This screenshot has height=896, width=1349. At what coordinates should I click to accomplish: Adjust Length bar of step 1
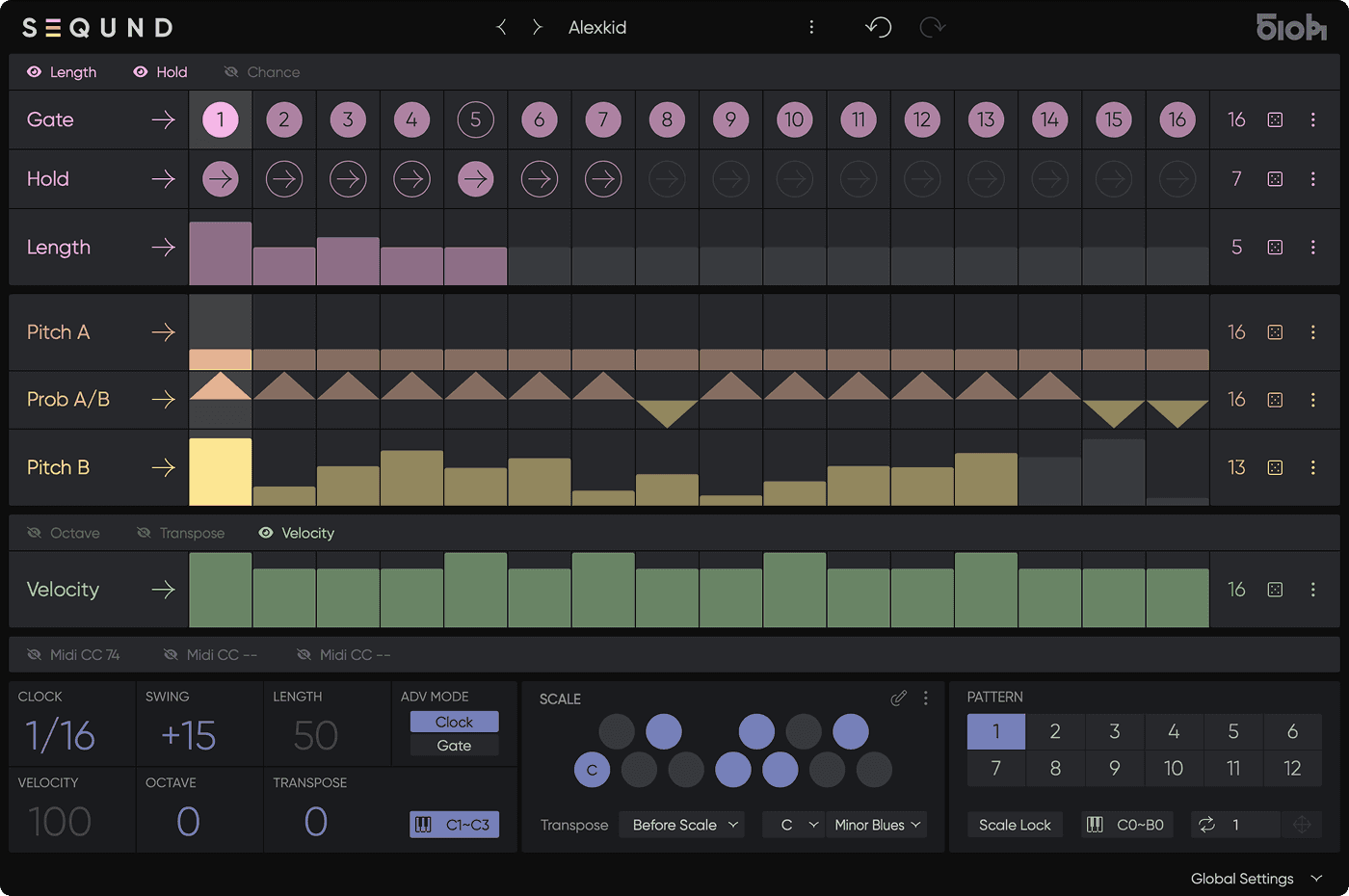click(x=221, y=253)
